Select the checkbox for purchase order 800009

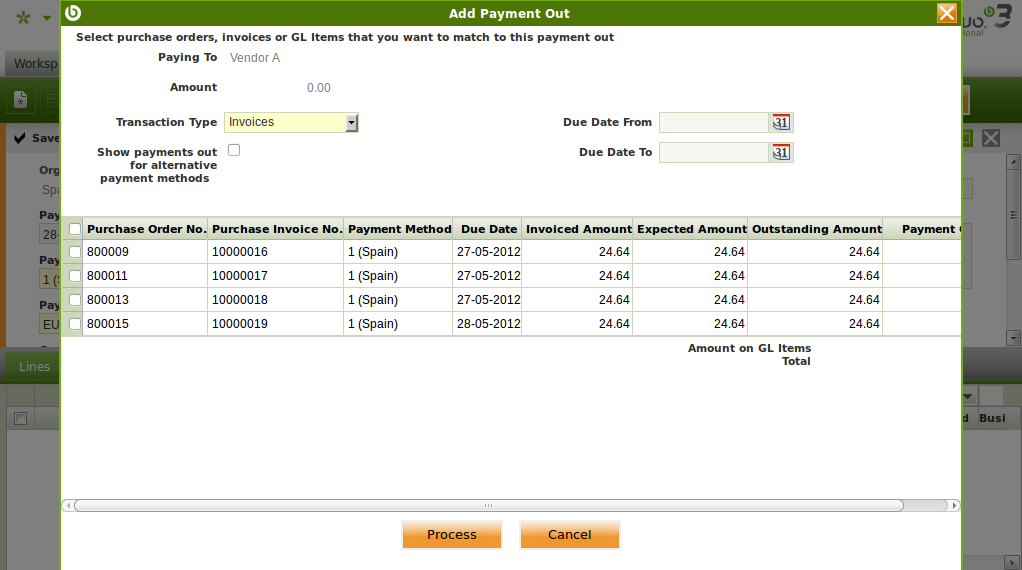(75, 252)
